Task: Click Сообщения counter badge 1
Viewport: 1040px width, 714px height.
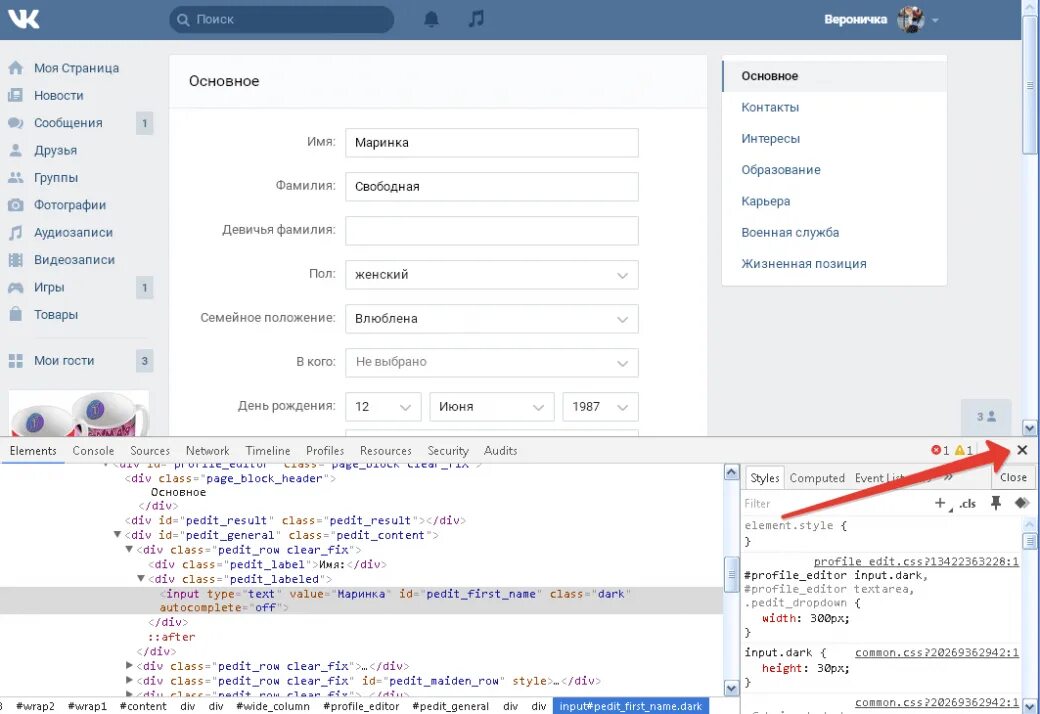Action: click(x=145, y=123)
